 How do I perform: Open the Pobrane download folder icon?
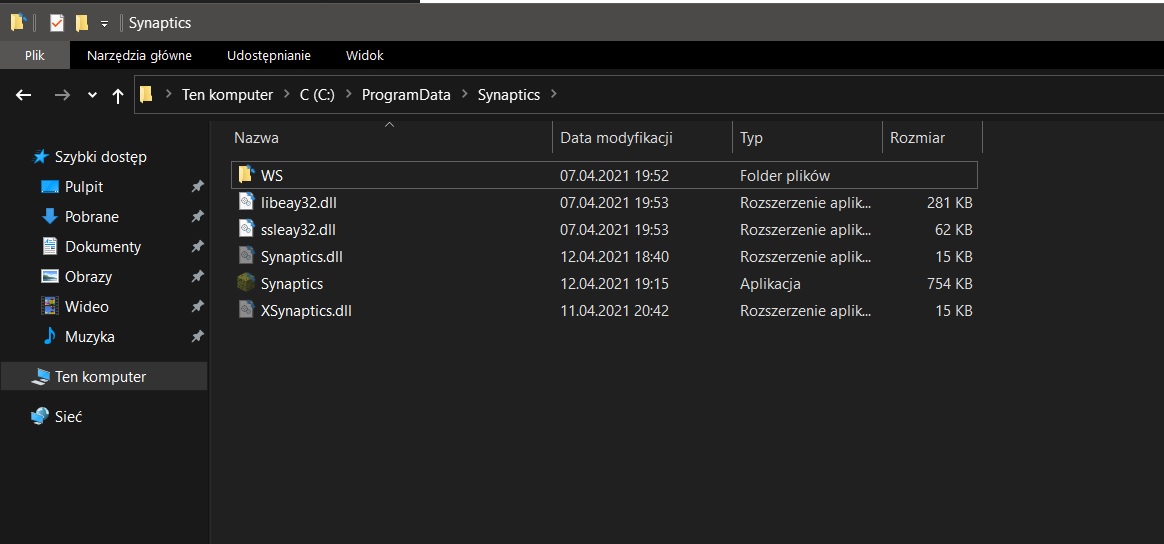[50, 217]
